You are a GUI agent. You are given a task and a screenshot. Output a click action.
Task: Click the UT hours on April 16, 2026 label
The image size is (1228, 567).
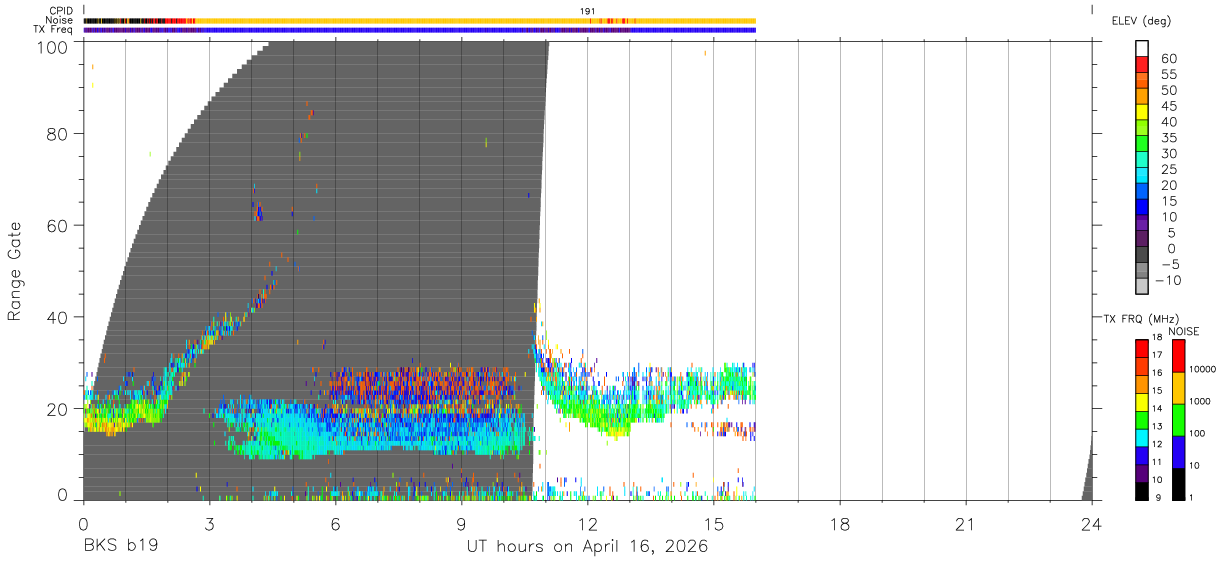click(587, 546)
